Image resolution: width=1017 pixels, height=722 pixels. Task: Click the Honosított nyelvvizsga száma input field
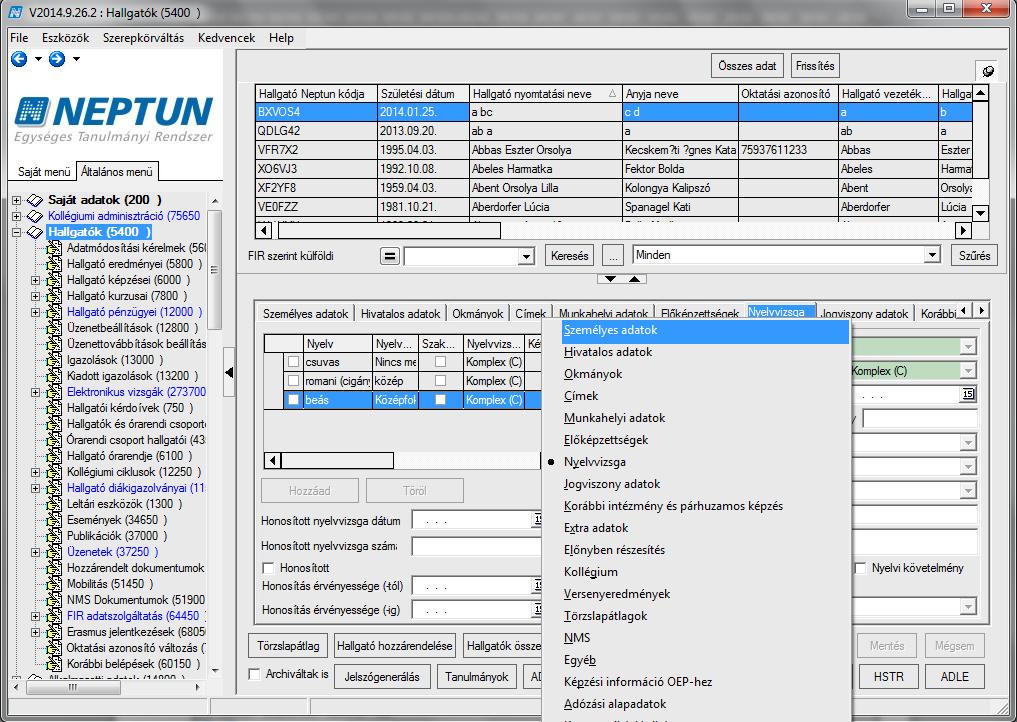476,546
